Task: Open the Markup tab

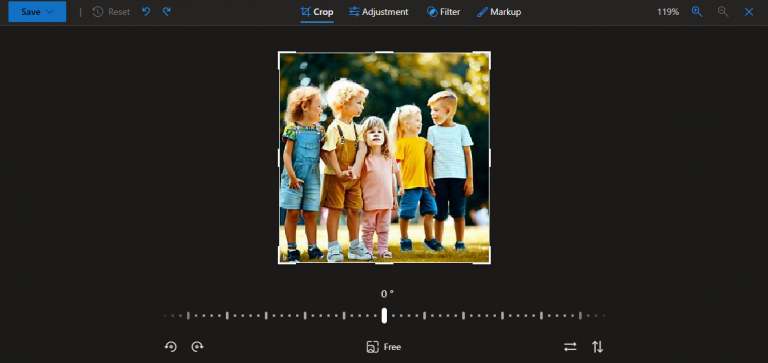Action: pyautogui.click(x=499, y=12)
